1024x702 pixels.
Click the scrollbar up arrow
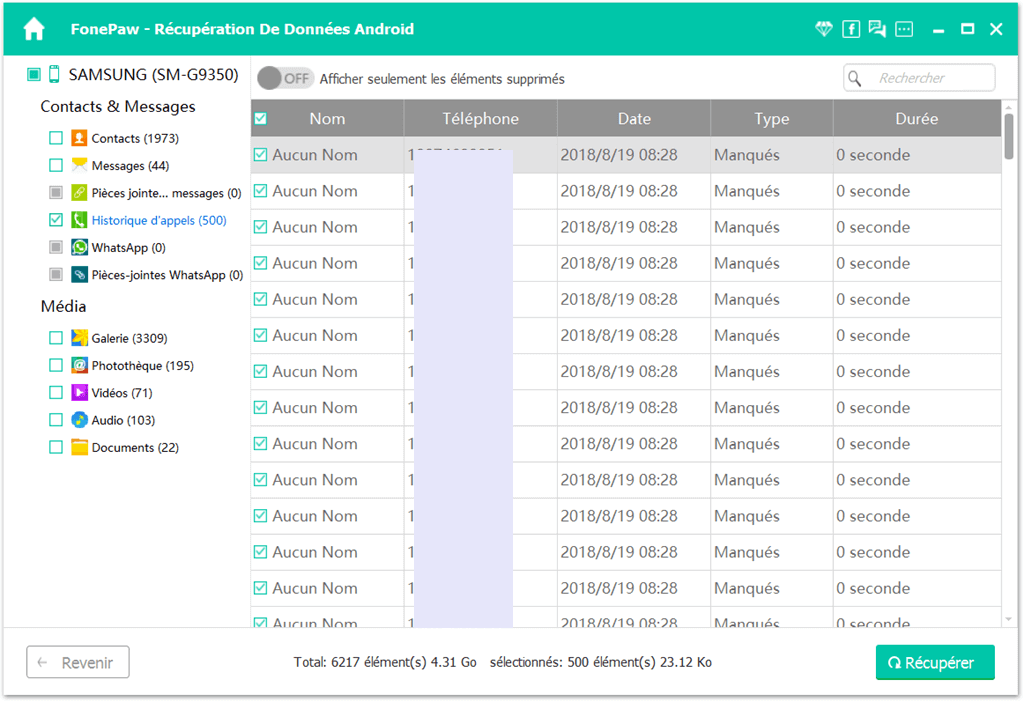click(1009, 107)
